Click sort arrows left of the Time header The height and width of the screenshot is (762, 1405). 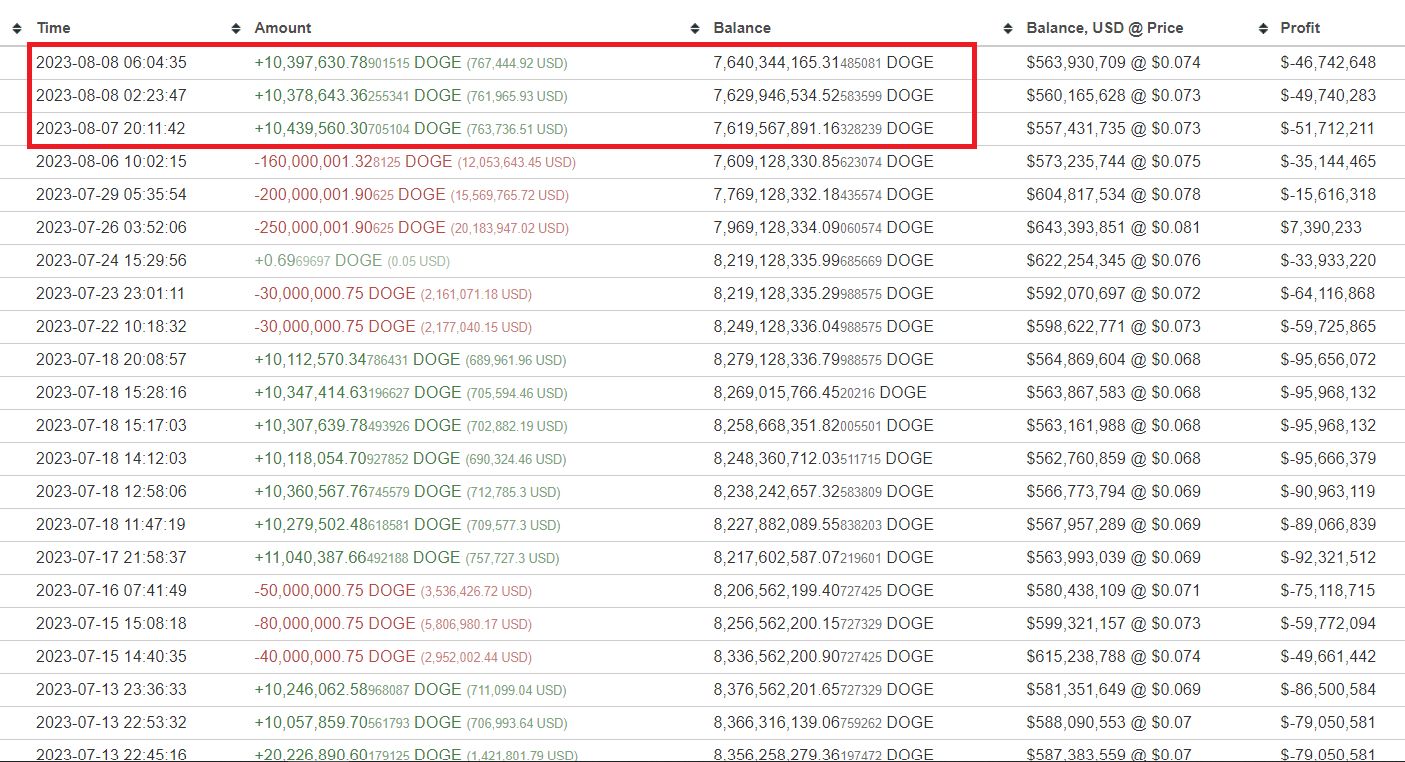tap(16, 28)
